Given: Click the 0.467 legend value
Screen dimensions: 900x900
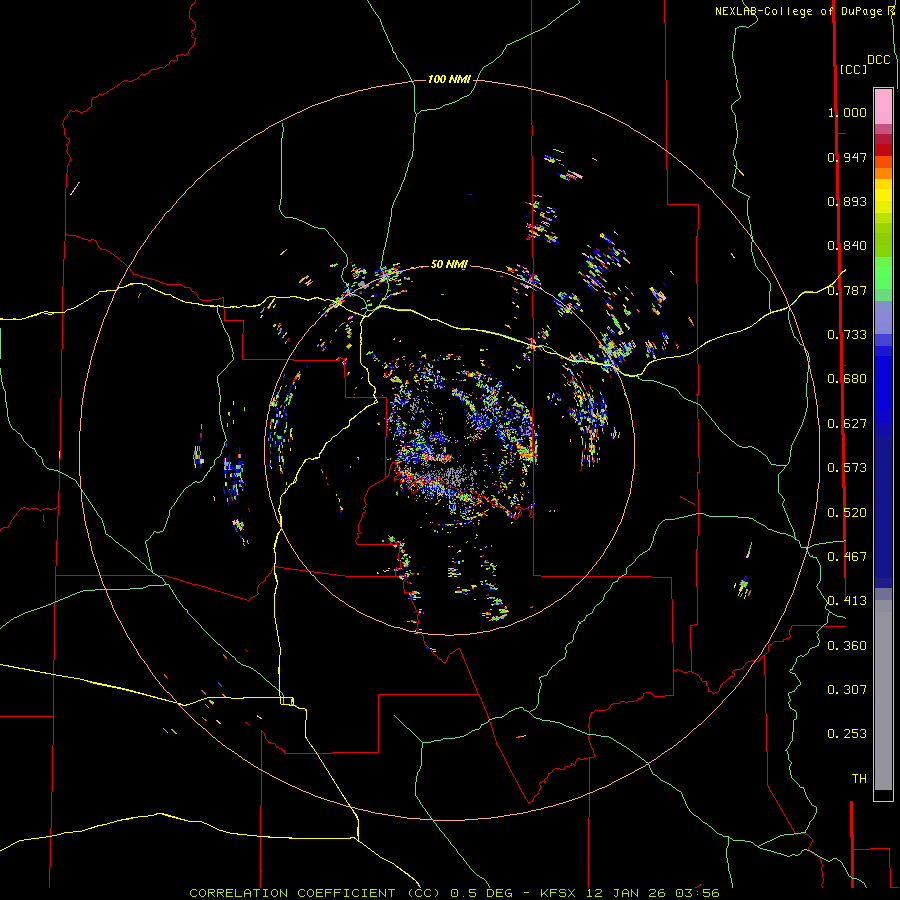Looking at the screenshot, I should point(847,557).
